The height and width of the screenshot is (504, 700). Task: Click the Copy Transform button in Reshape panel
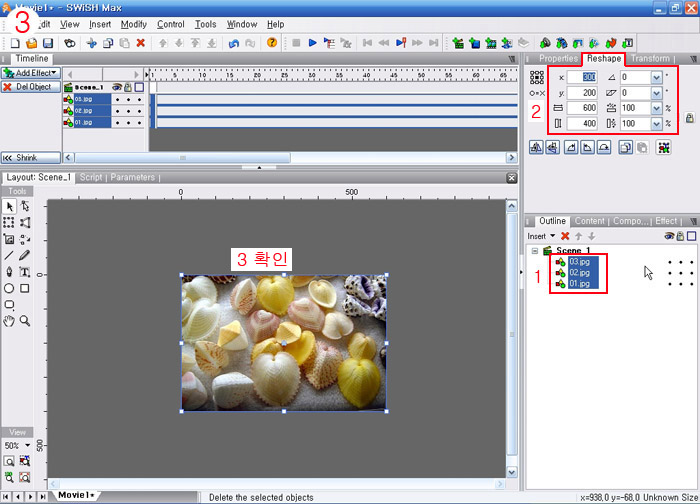[x=625, y=147]
